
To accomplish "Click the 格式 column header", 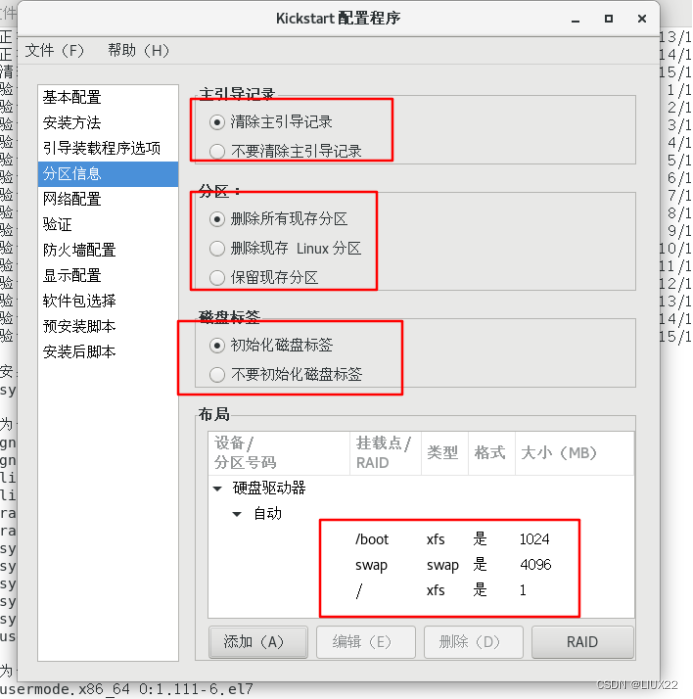I will coord(492,453).
